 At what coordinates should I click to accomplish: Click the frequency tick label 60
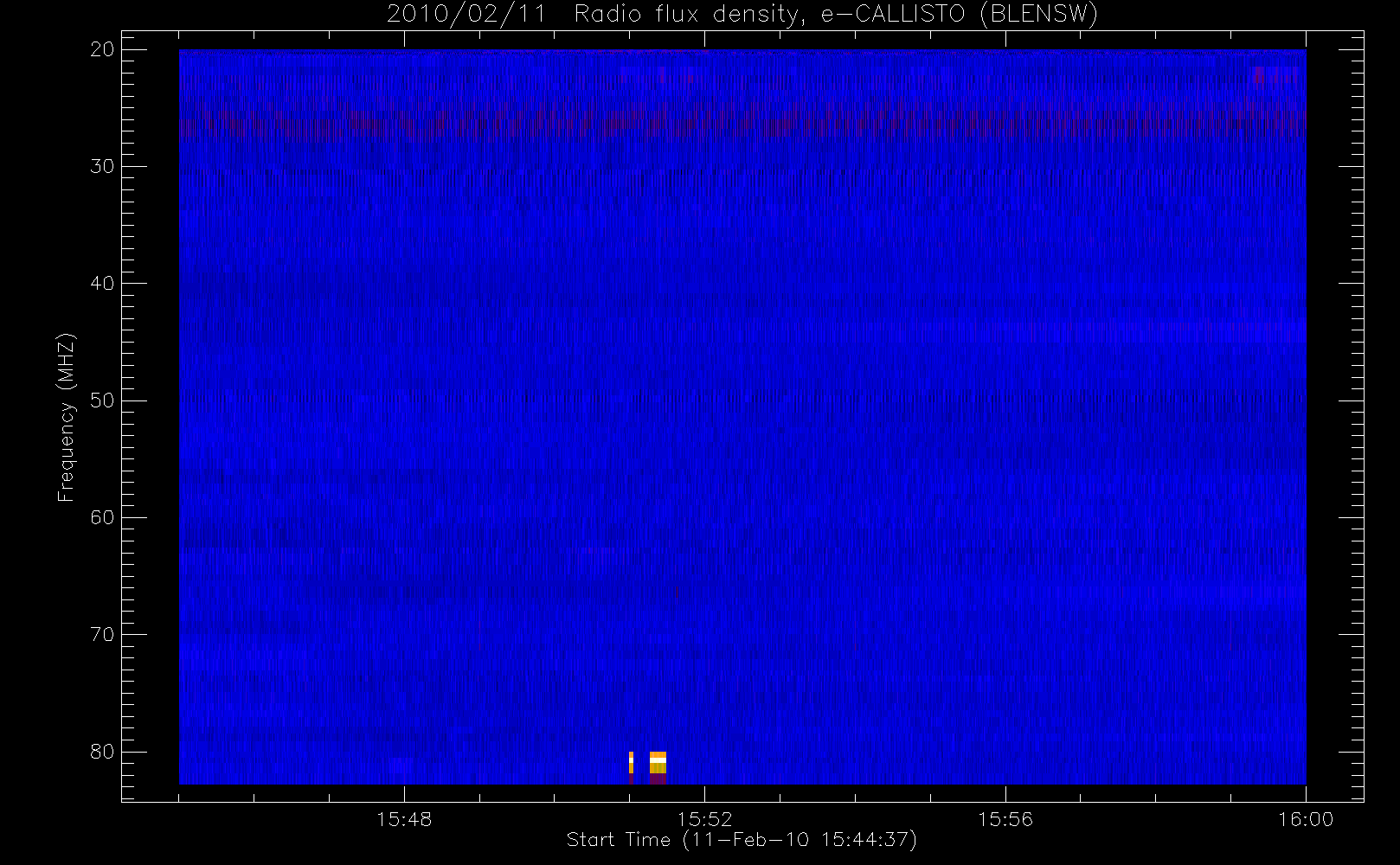[102, 517]
